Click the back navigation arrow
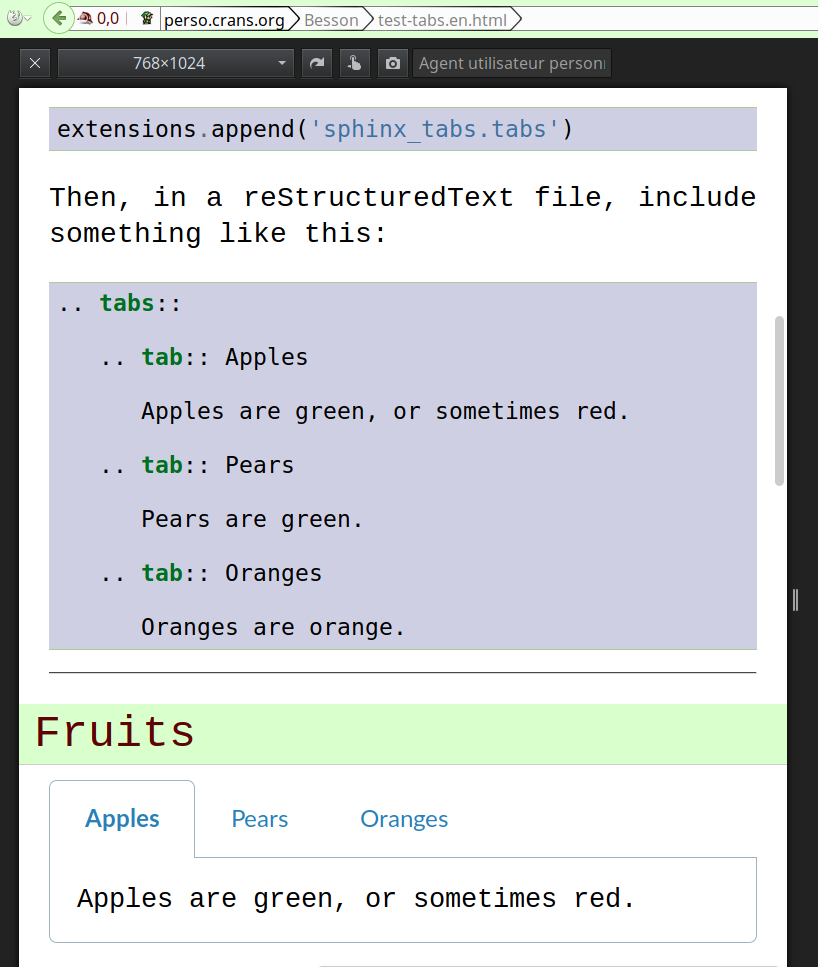The height and width of the screenshot is (967, 818). [58, 18]
